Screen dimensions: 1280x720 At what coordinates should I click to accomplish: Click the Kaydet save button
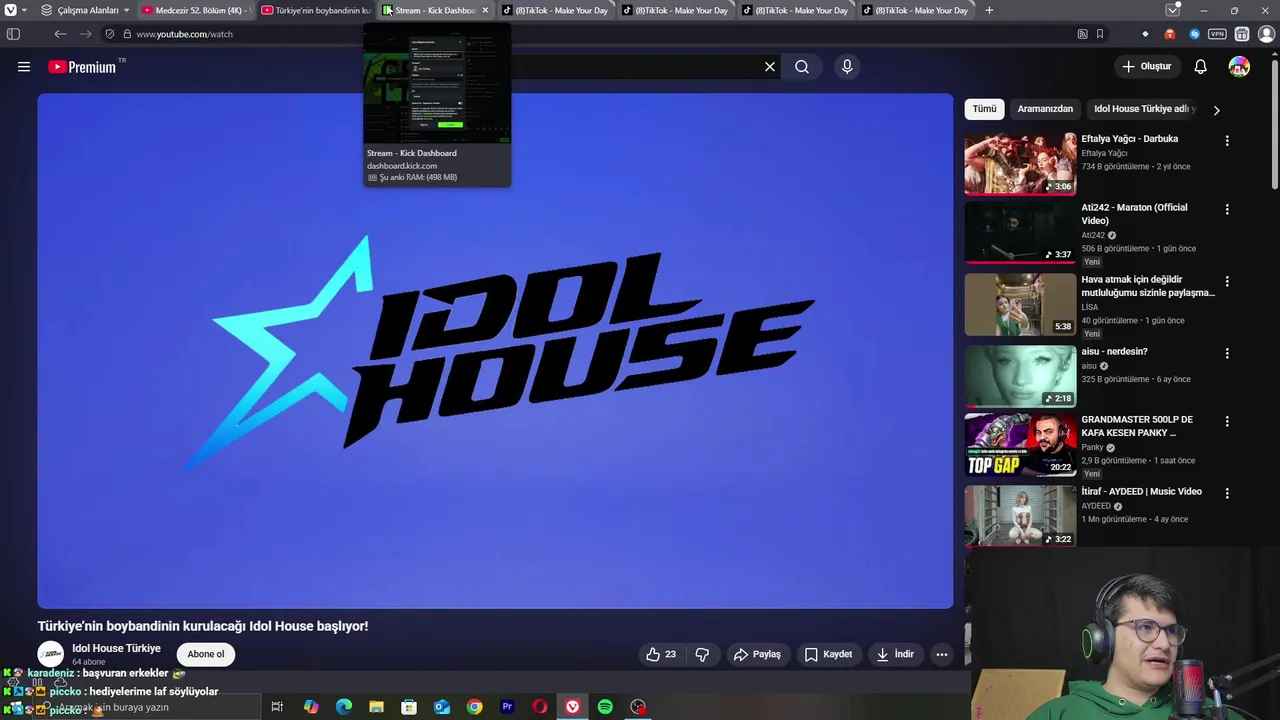click(828, 654)
